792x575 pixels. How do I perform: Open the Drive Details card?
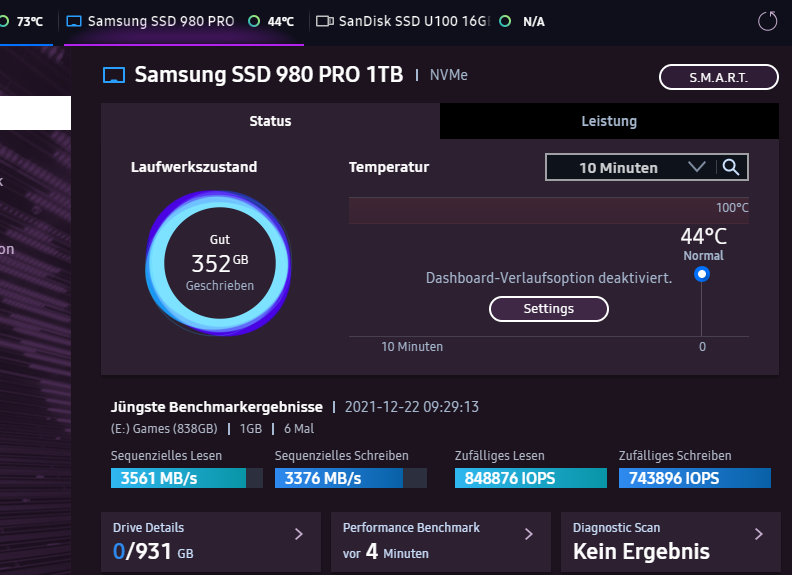211,542
